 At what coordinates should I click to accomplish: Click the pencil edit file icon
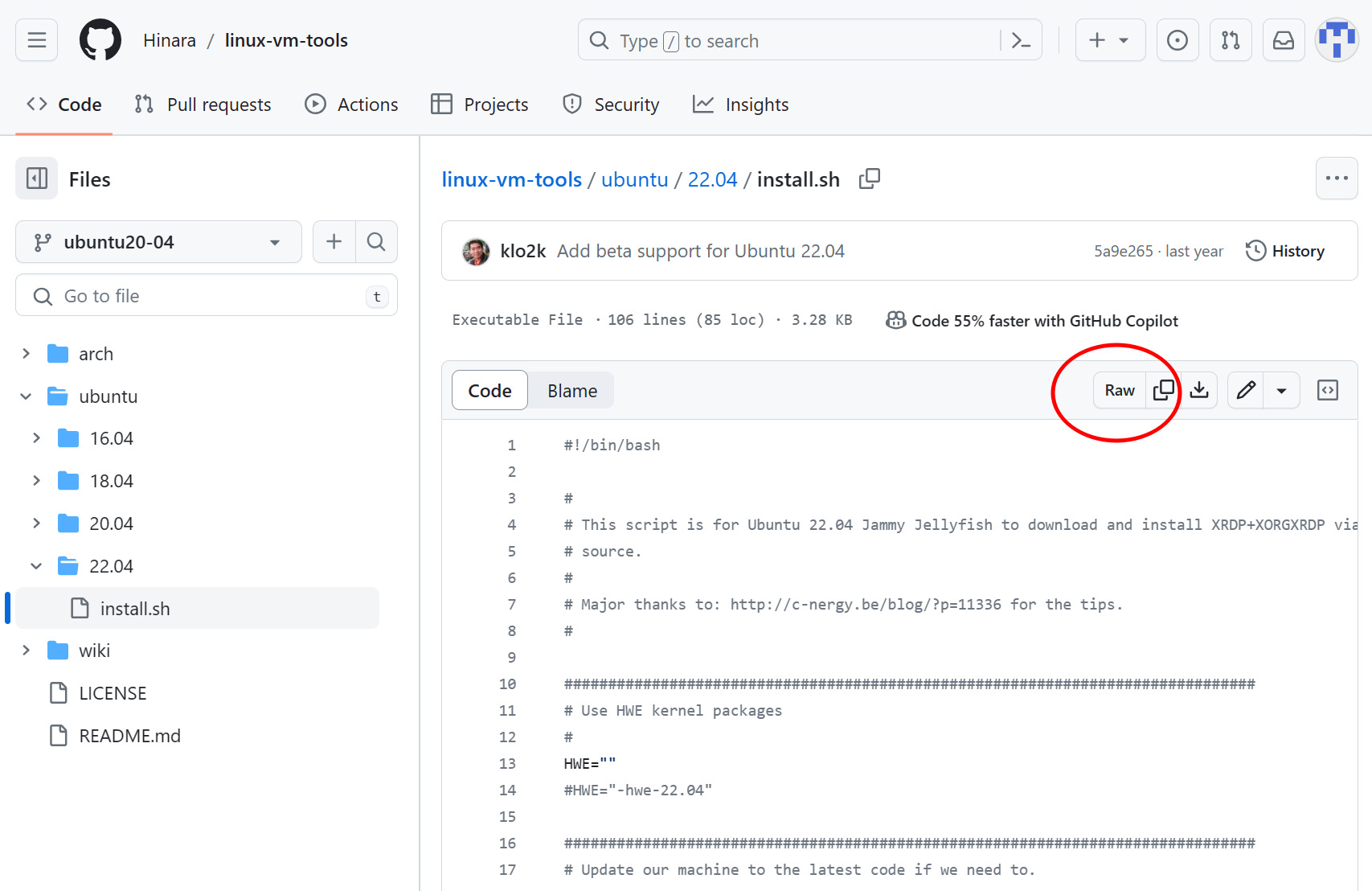tap(1246, 391)
